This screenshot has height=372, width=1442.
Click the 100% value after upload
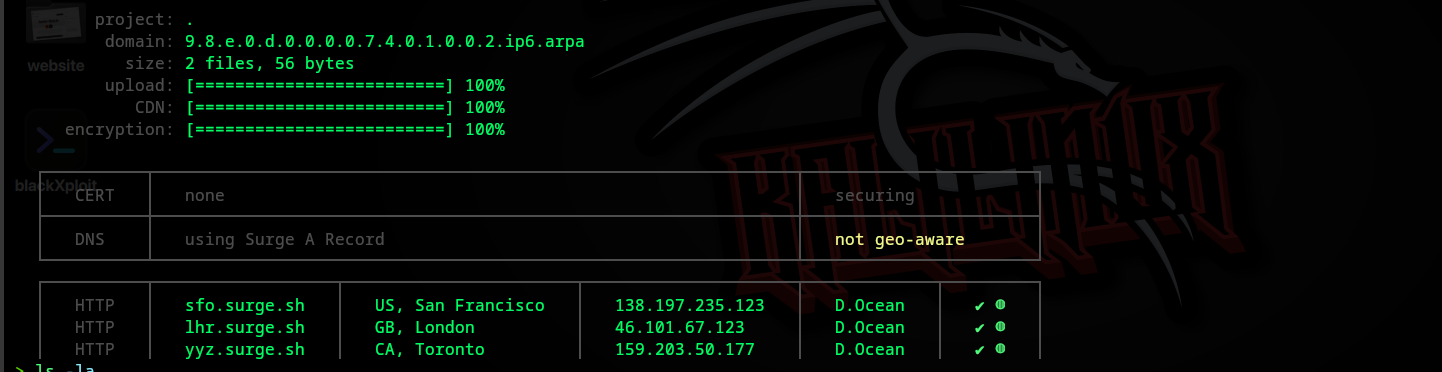point(485,86)
